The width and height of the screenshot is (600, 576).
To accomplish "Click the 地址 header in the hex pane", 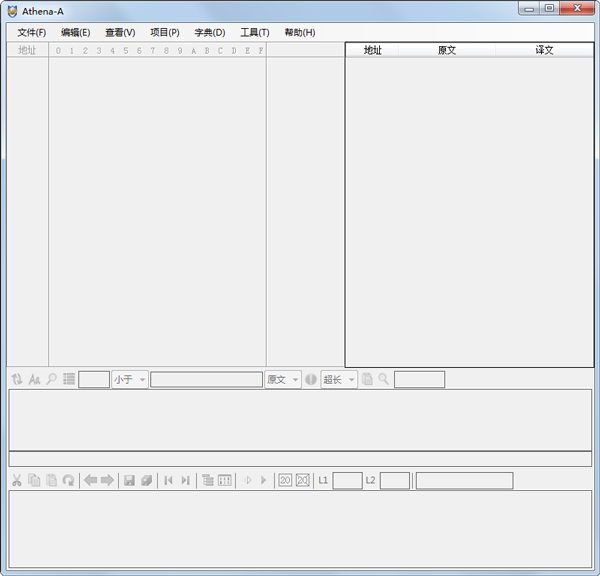I will click(28, 50).
